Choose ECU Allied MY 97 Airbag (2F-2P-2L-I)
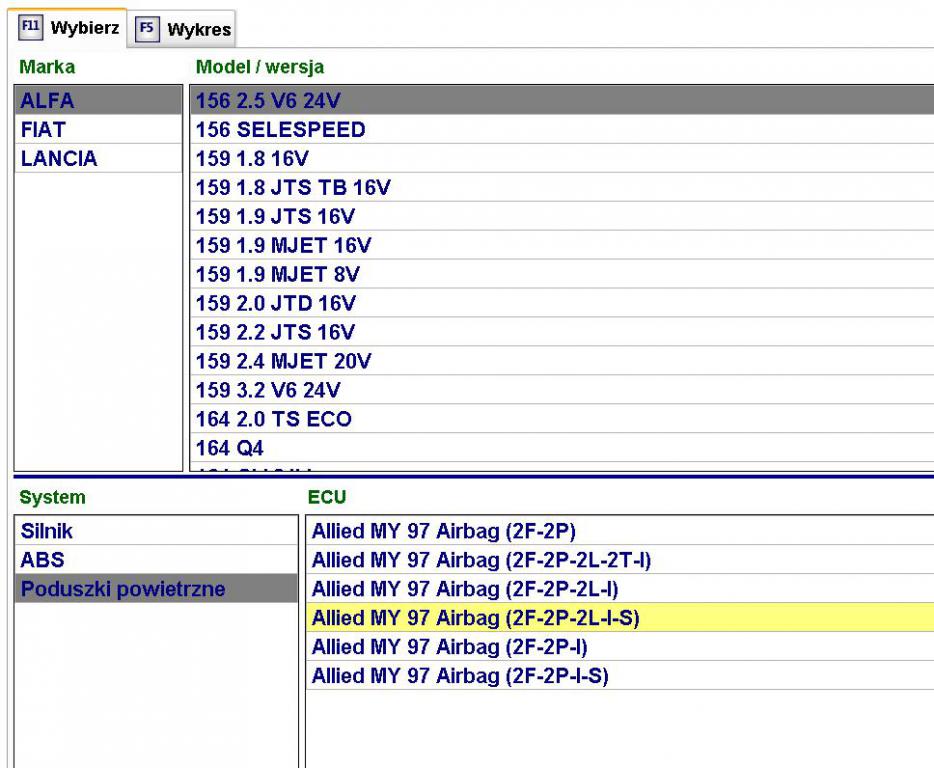The image size is (934, 768). click(x=620, y=589)
